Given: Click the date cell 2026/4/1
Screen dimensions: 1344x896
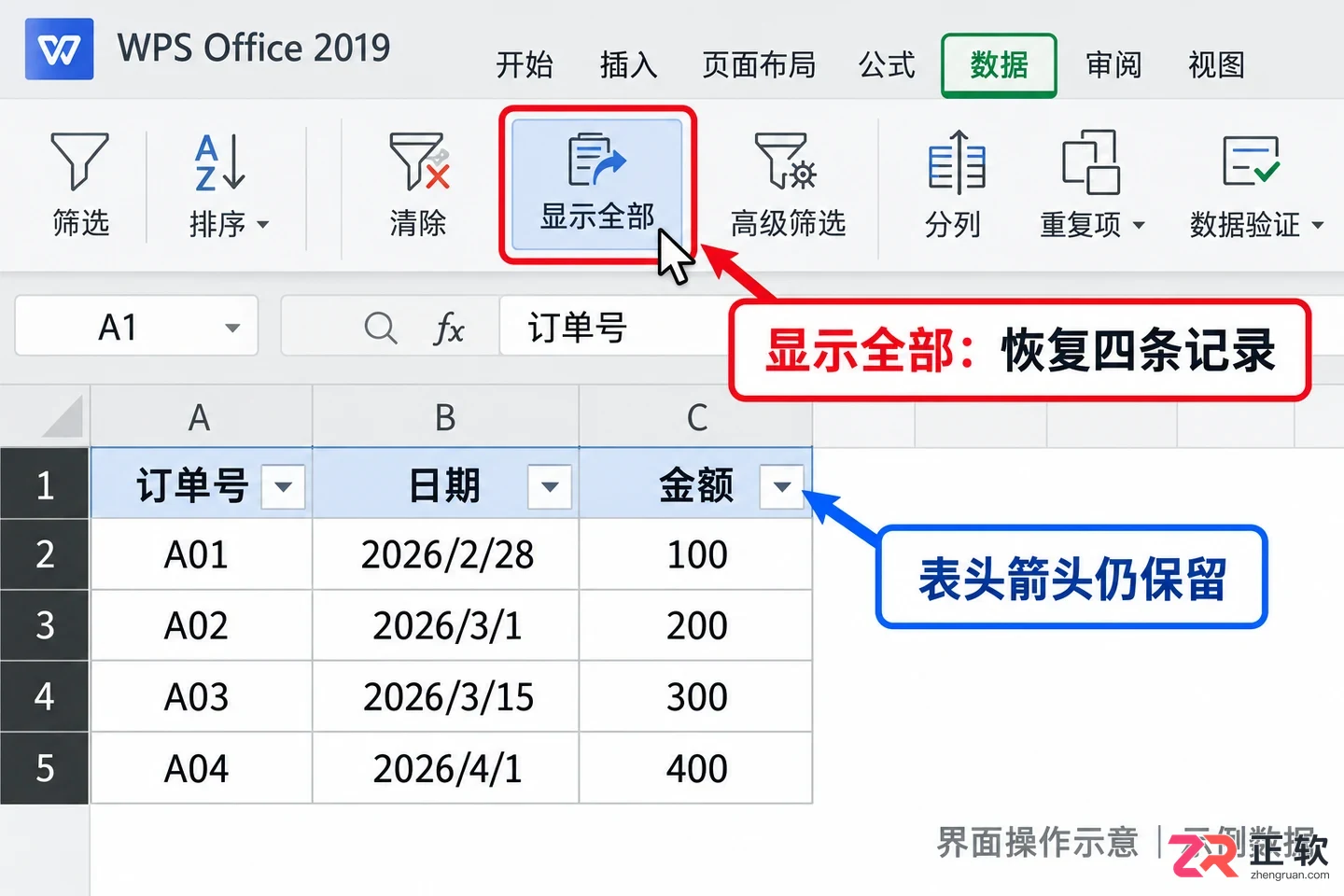Looking at the screenshot, I should pos(446,768).
